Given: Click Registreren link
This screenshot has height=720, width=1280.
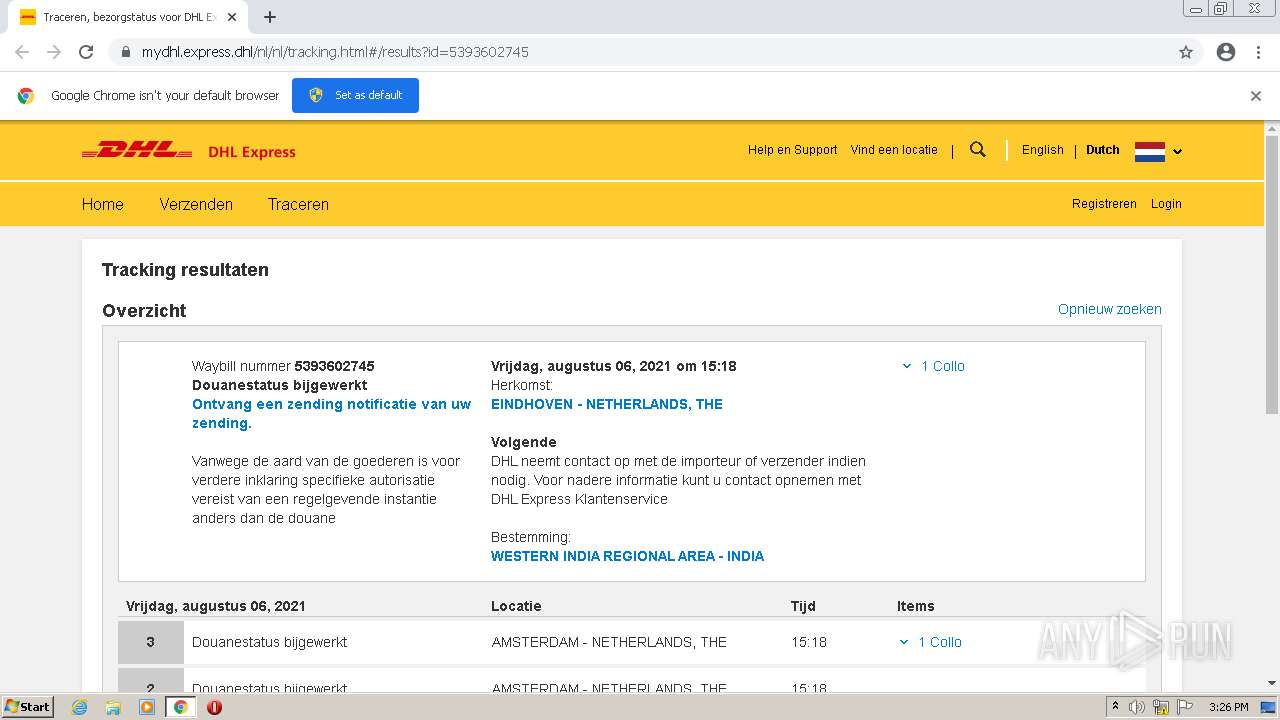Looking at the screenshot, I should click(x=1104, y=204).
